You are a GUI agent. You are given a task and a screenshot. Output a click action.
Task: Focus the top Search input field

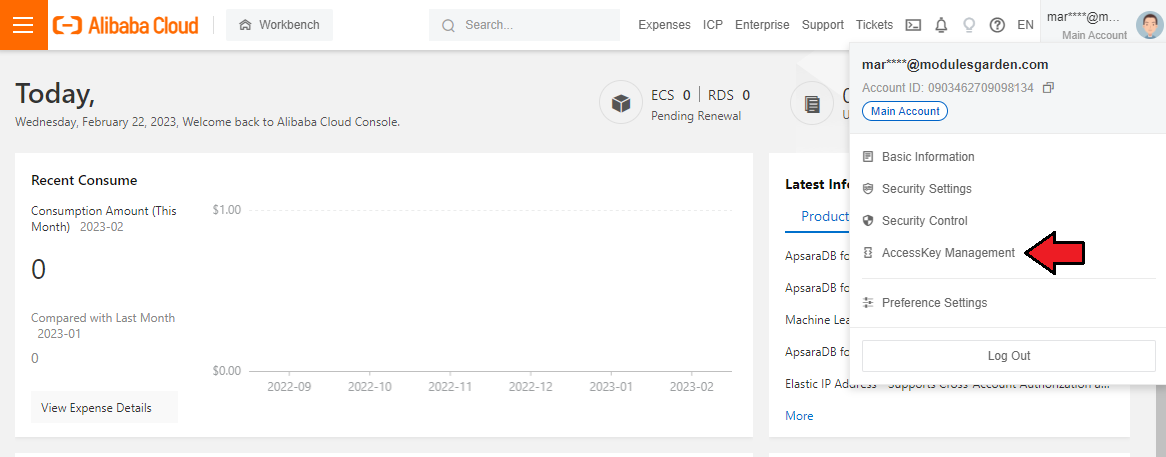pos(524,25)
